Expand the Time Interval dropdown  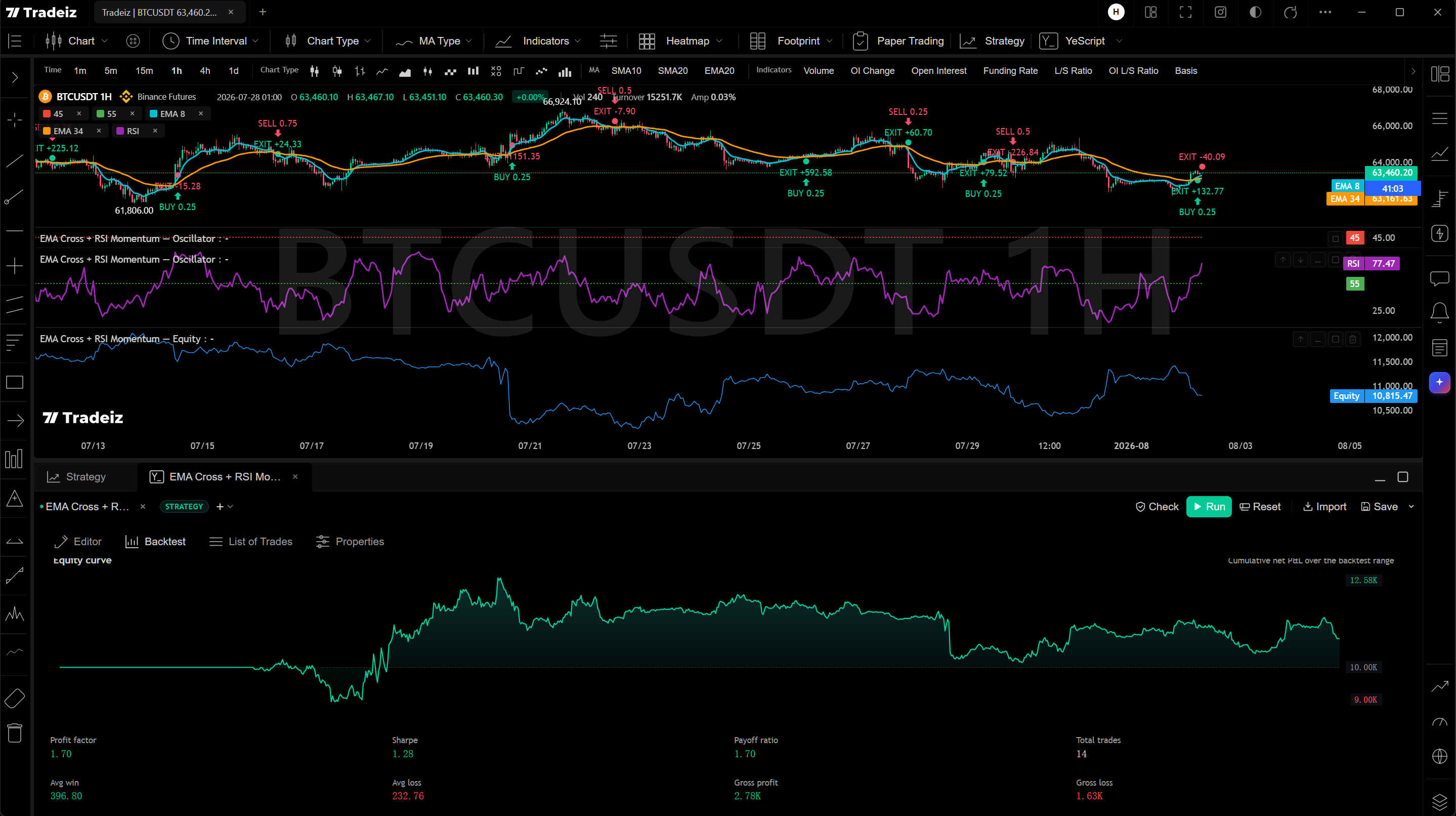(x=210, y=40)
